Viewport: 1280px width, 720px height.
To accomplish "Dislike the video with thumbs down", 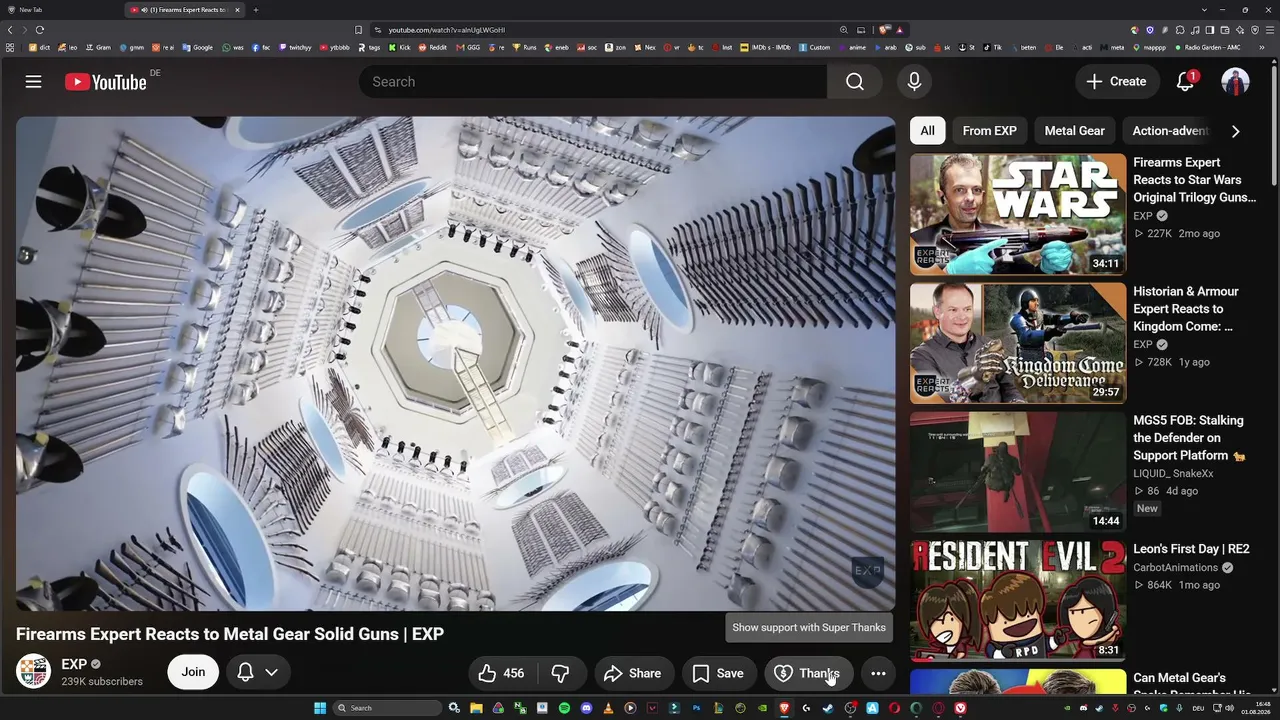I will (x=561, y=673).
